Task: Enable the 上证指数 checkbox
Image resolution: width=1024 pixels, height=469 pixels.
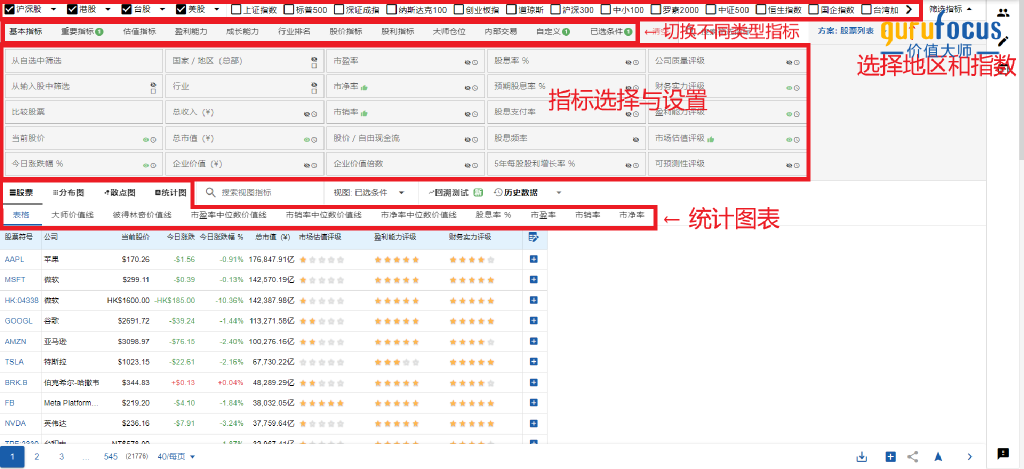Action: pyautogui.click(x=236, y=10)
